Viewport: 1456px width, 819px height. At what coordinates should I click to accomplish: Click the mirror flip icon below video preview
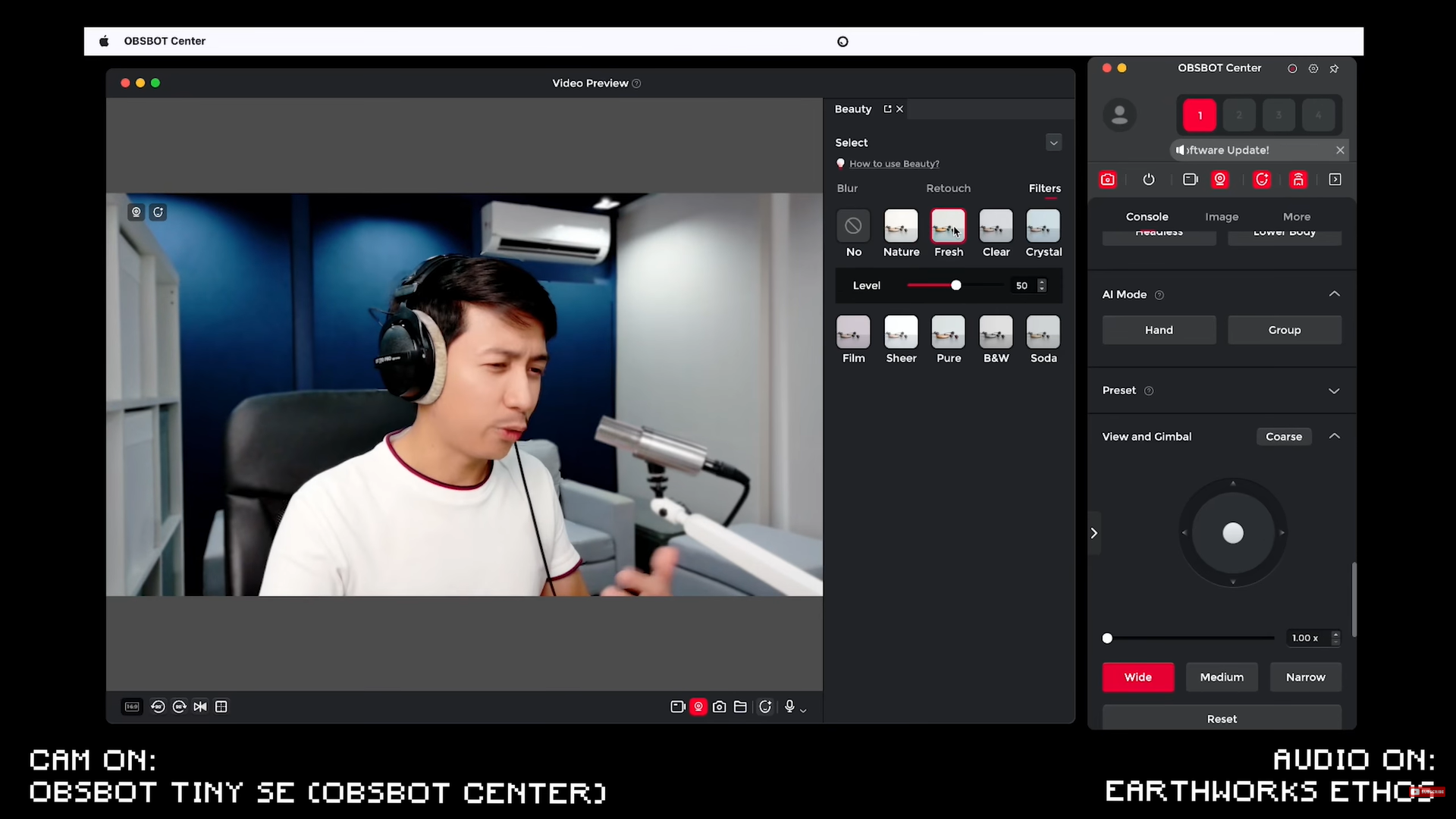200,707
